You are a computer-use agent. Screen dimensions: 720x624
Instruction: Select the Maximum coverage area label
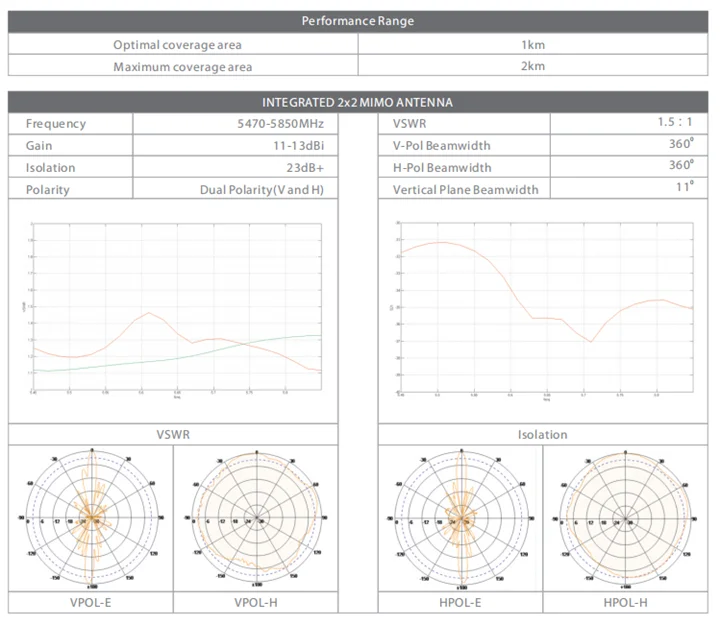(x=183, y=67)
